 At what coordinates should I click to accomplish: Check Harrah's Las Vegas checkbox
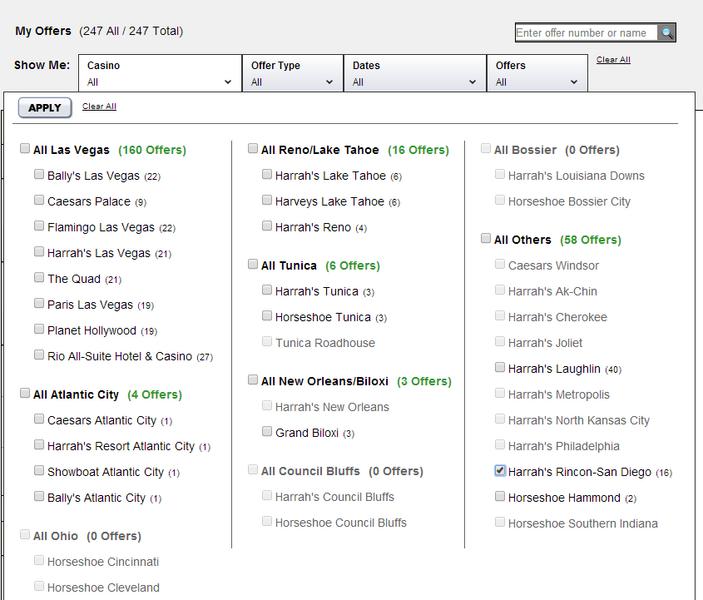coord(39,252)
